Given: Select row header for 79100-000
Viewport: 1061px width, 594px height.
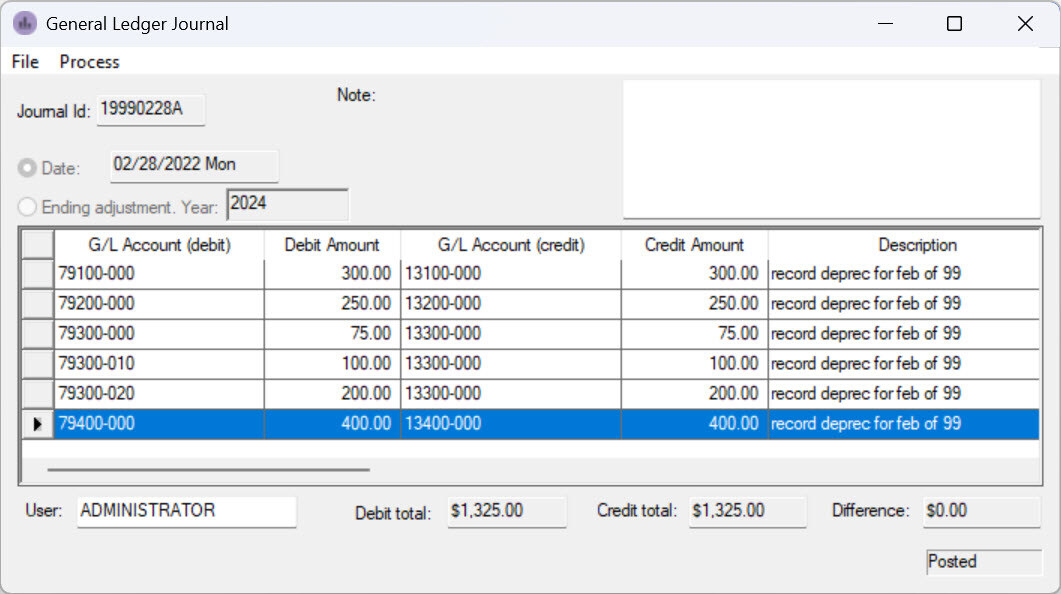Looking at the screenshot, I should click(x=38, y=274).
